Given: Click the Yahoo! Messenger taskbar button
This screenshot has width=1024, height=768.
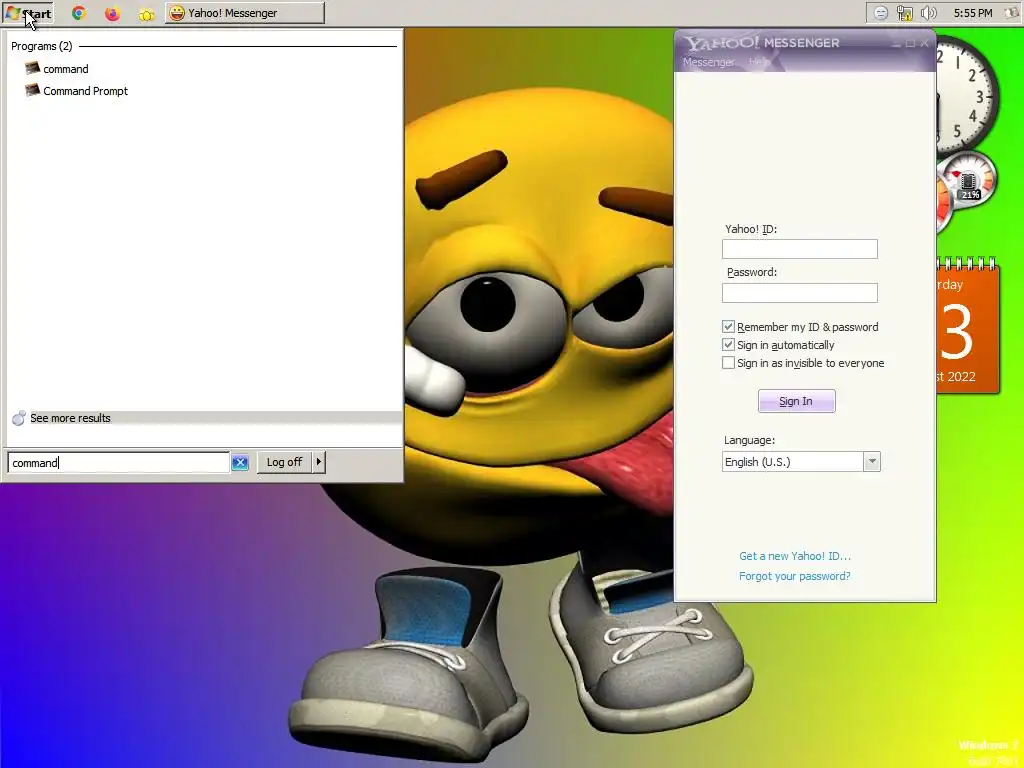Looking at the screenshot, I should 245,13.
